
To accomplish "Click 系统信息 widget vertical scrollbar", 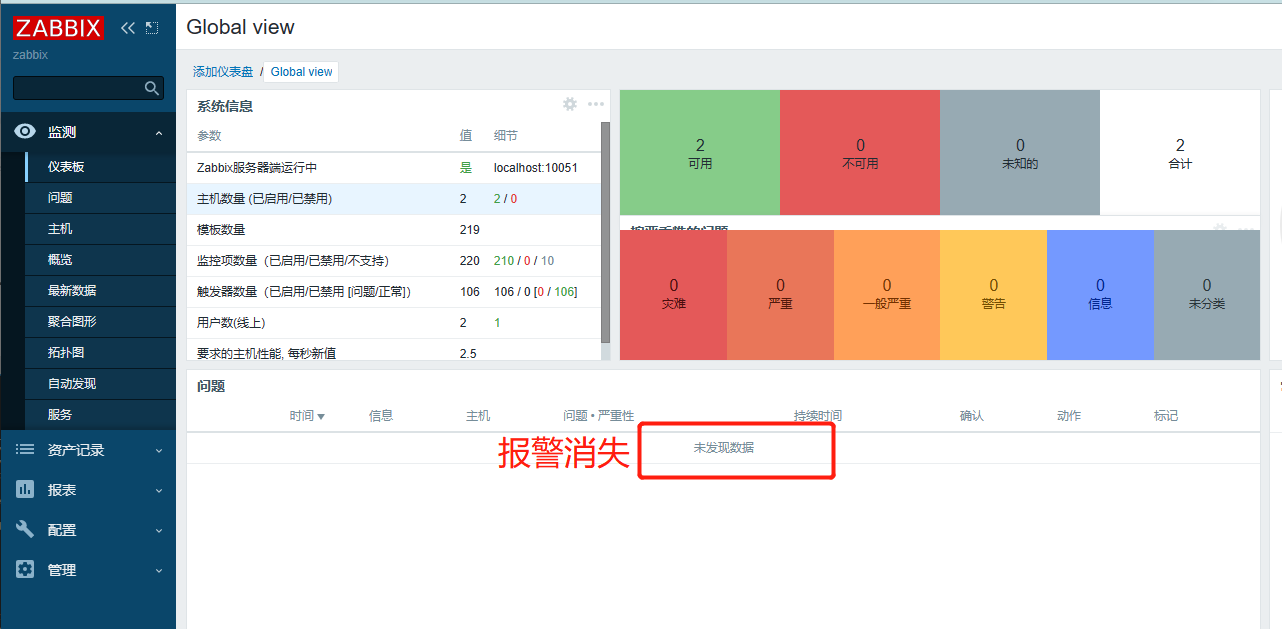I will point(605,232).
